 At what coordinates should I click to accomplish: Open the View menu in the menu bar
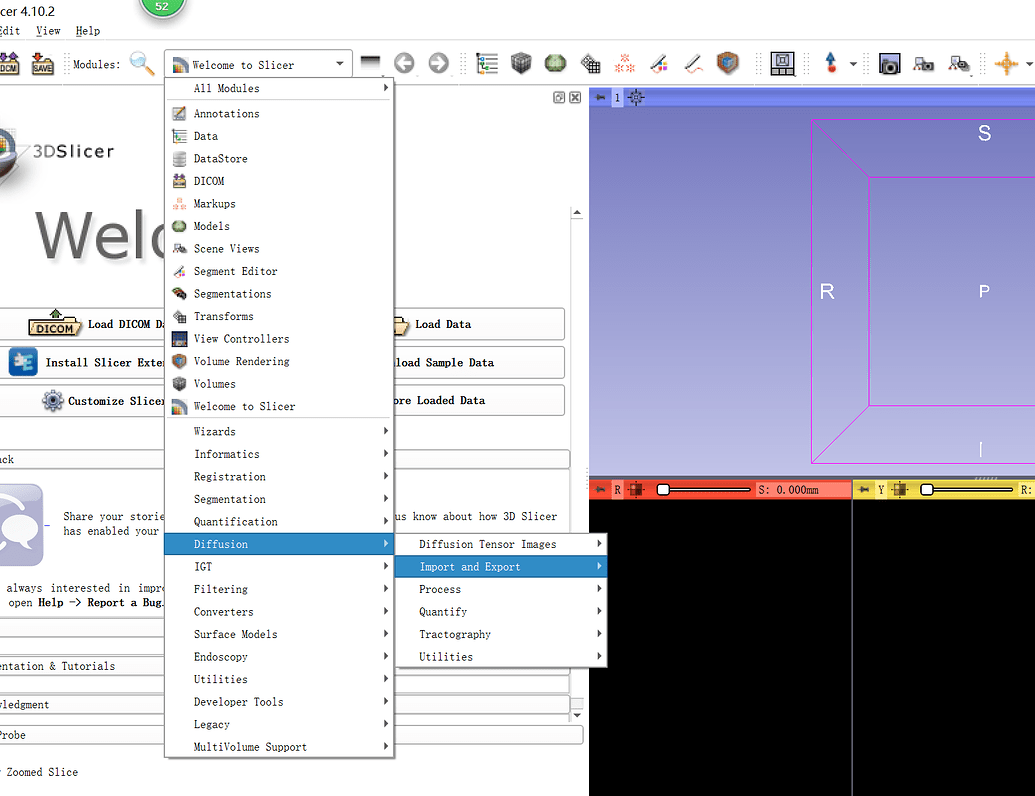[x=48, y=30]
